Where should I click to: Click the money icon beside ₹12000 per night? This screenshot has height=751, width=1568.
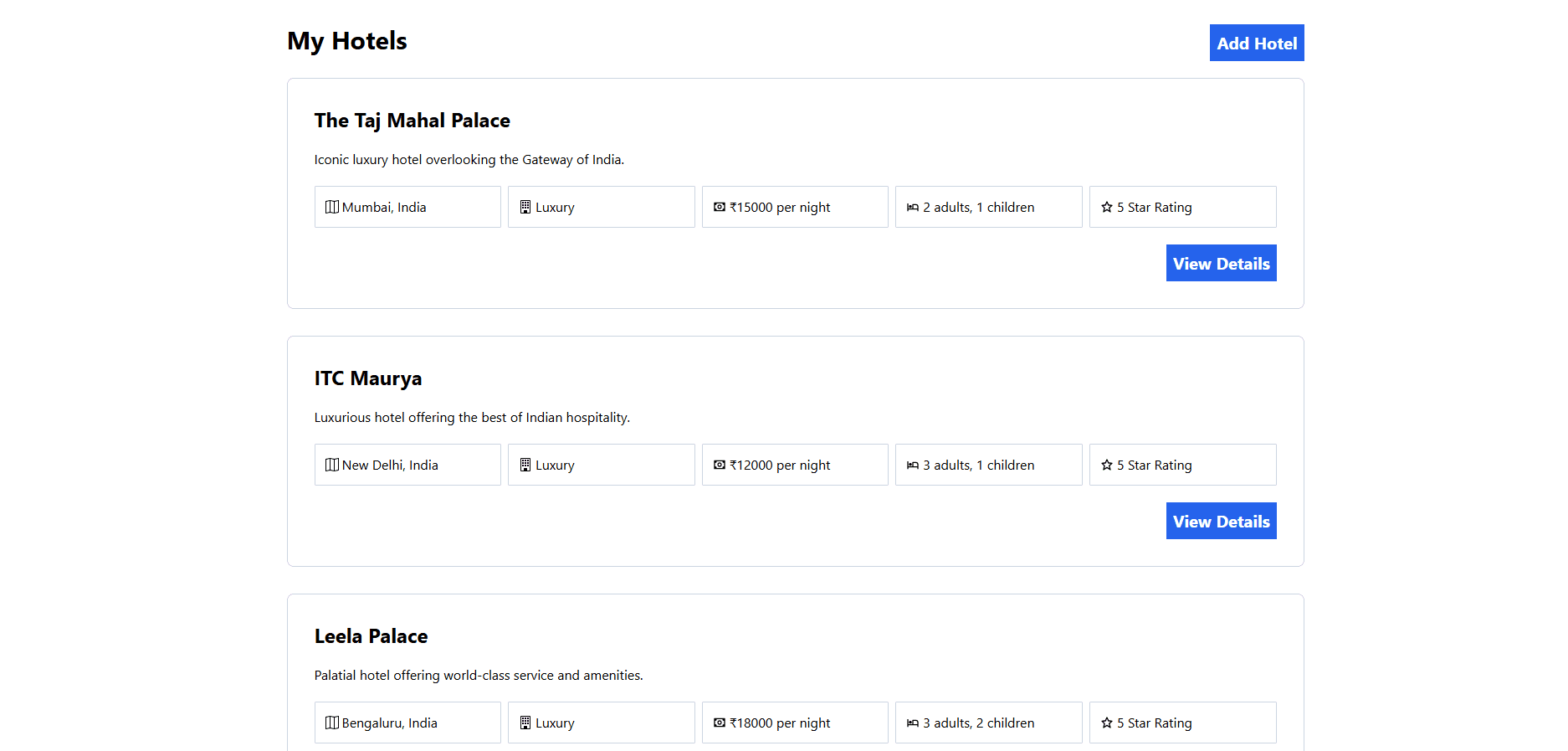[x=720, y=465]
